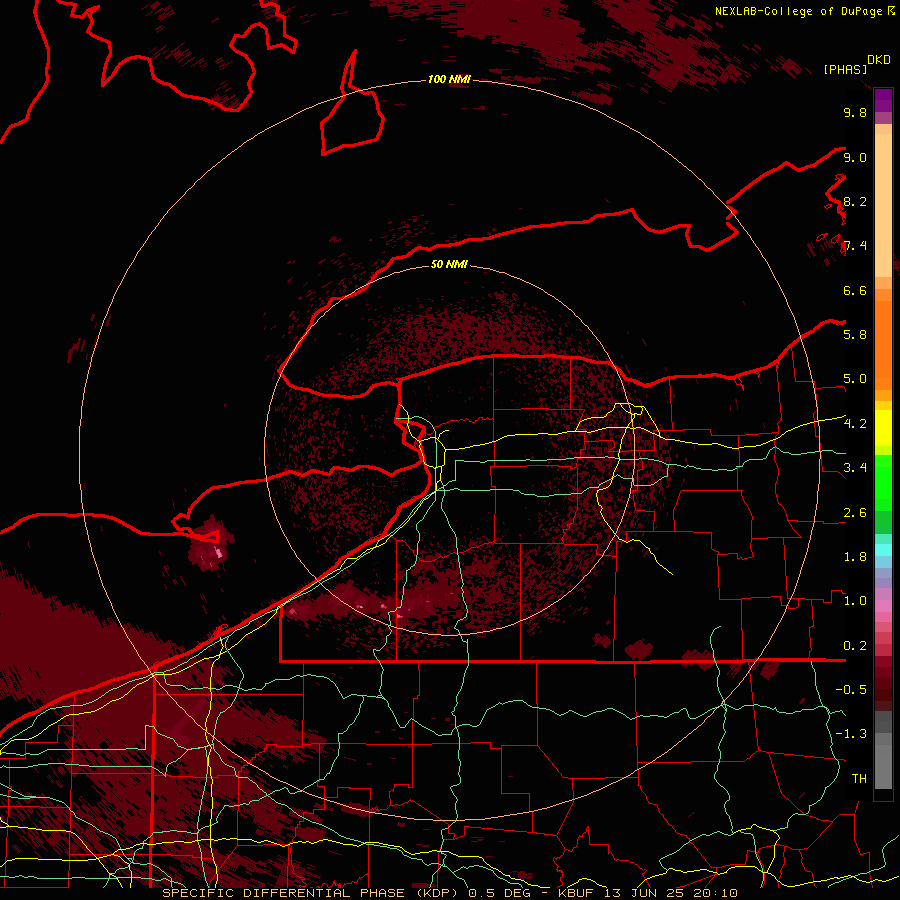Click the "KBUF" radar site identifier
Image resolution: width=900 pixels, height=900 pixels.
click(x=576, y=893)
